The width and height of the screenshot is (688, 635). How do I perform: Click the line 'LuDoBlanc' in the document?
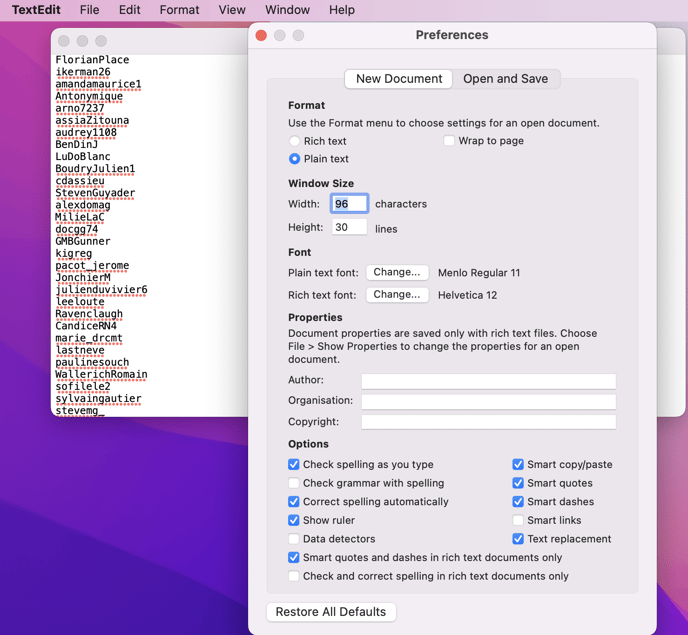(83, 156)
